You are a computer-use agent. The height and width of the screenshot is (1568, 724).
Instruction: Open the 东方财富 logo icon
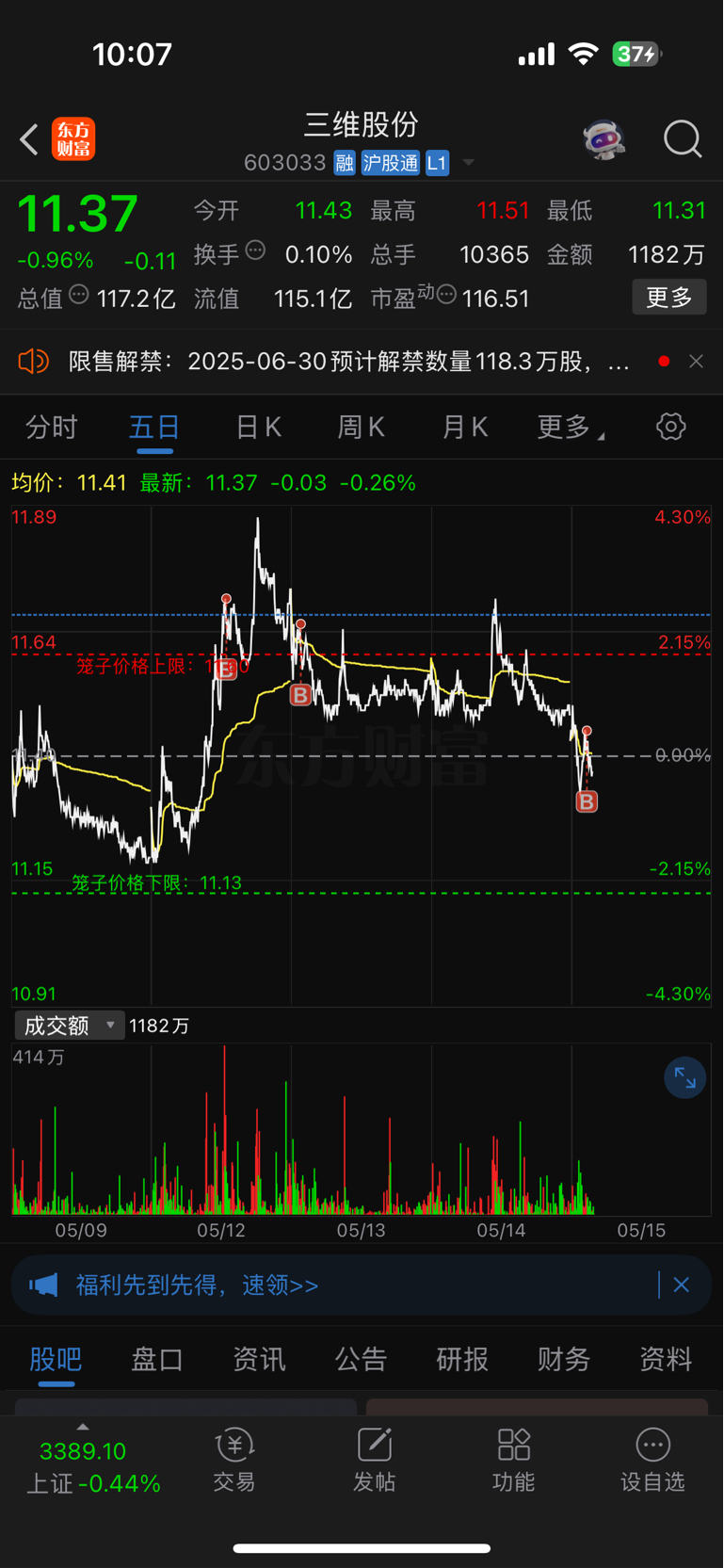click(x=73, y=139)
